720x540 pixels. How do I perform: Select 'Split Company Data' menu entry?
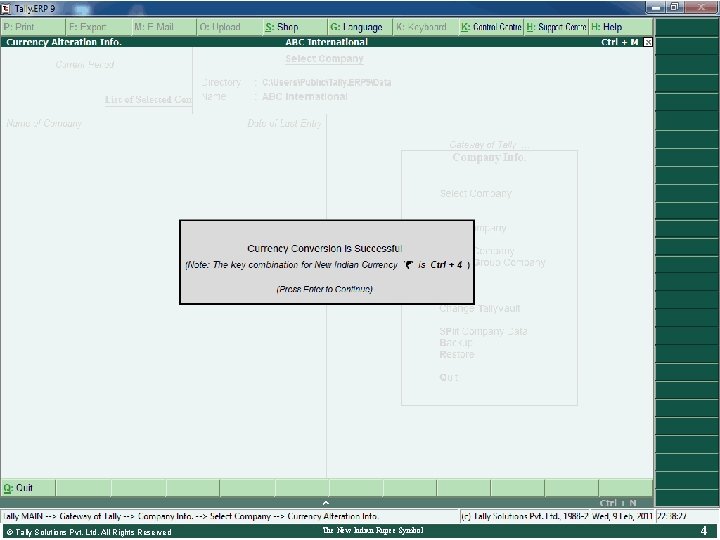(483, 332)
